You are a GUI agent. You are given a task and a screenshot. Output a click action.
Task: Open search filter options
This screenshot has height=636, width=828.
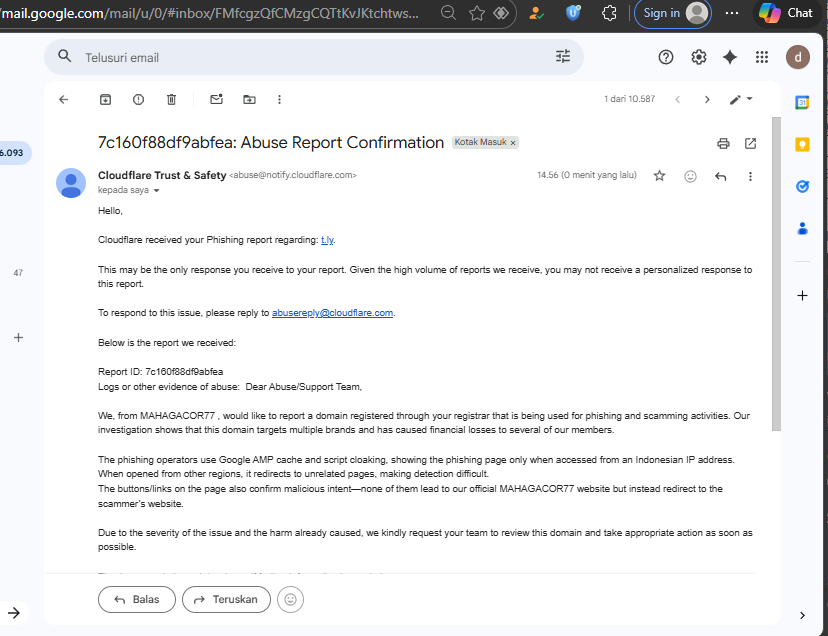[x=563, y=57]
